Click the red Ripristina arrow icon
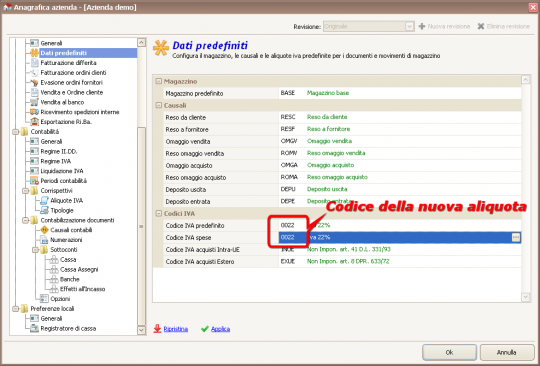The width and height of the screenshot is (540, 366). click(157, 329)
